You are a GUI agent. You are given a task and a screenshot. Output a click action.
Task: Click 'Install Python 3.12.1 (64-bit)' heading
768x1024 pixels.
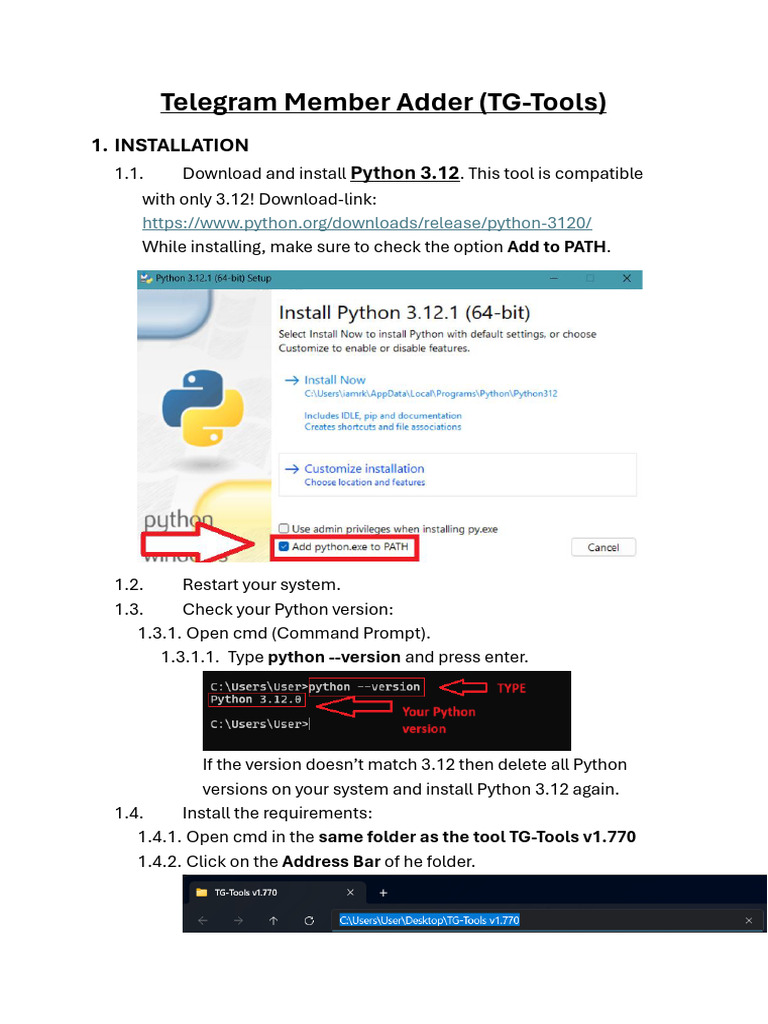click(404, 312)
